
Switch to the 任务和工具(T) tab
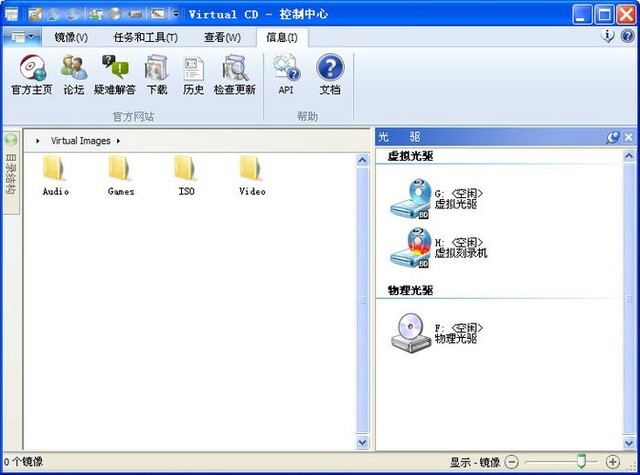(145, 37)
